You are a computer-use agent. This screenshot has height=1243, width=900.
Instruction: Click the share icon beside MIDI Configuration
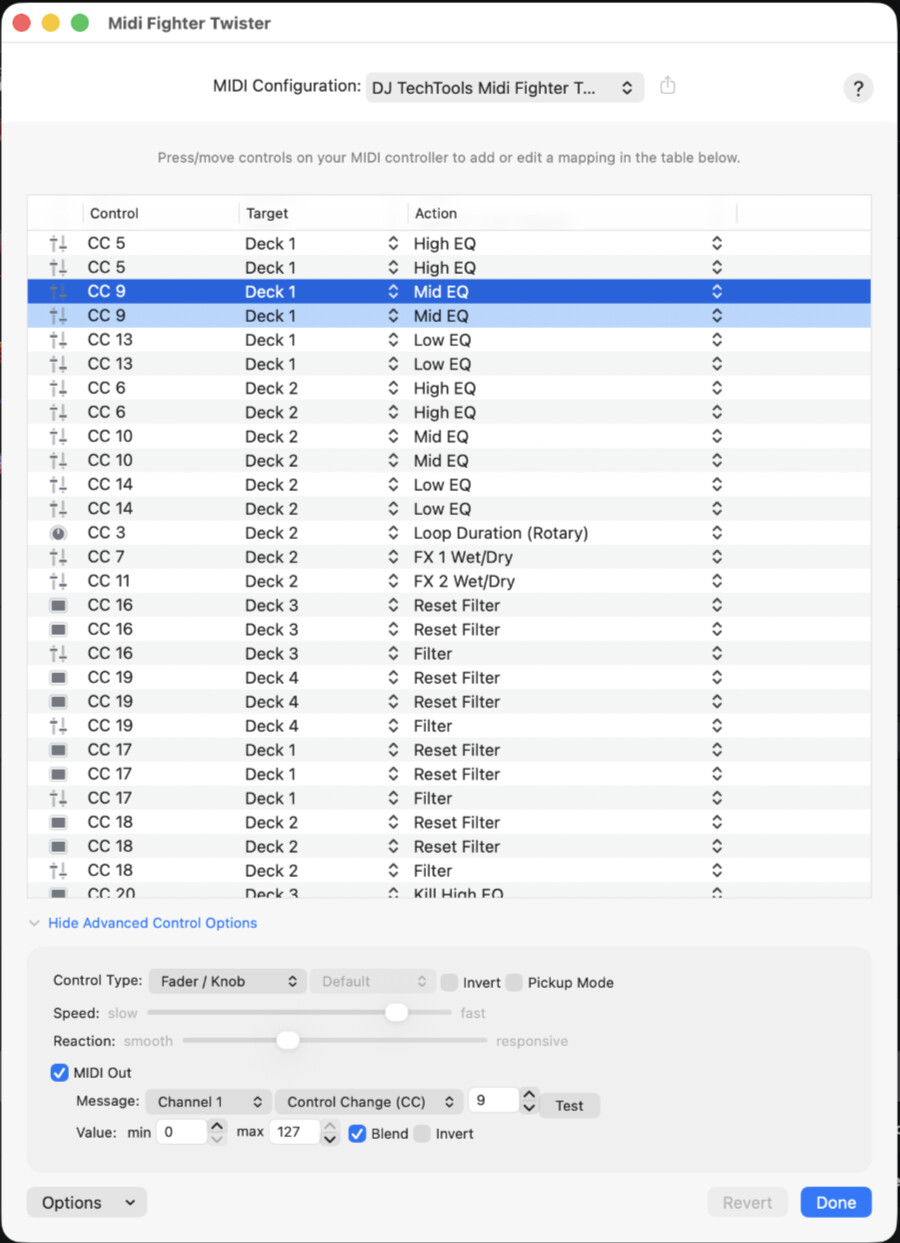668,87
